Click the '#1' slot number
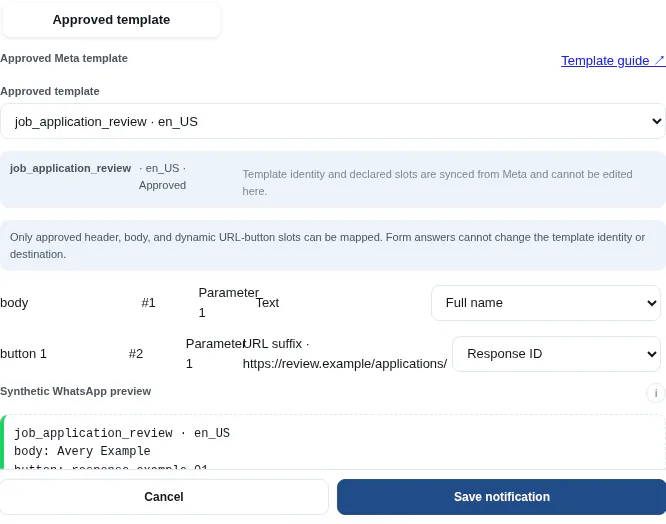 pos(148,303)
